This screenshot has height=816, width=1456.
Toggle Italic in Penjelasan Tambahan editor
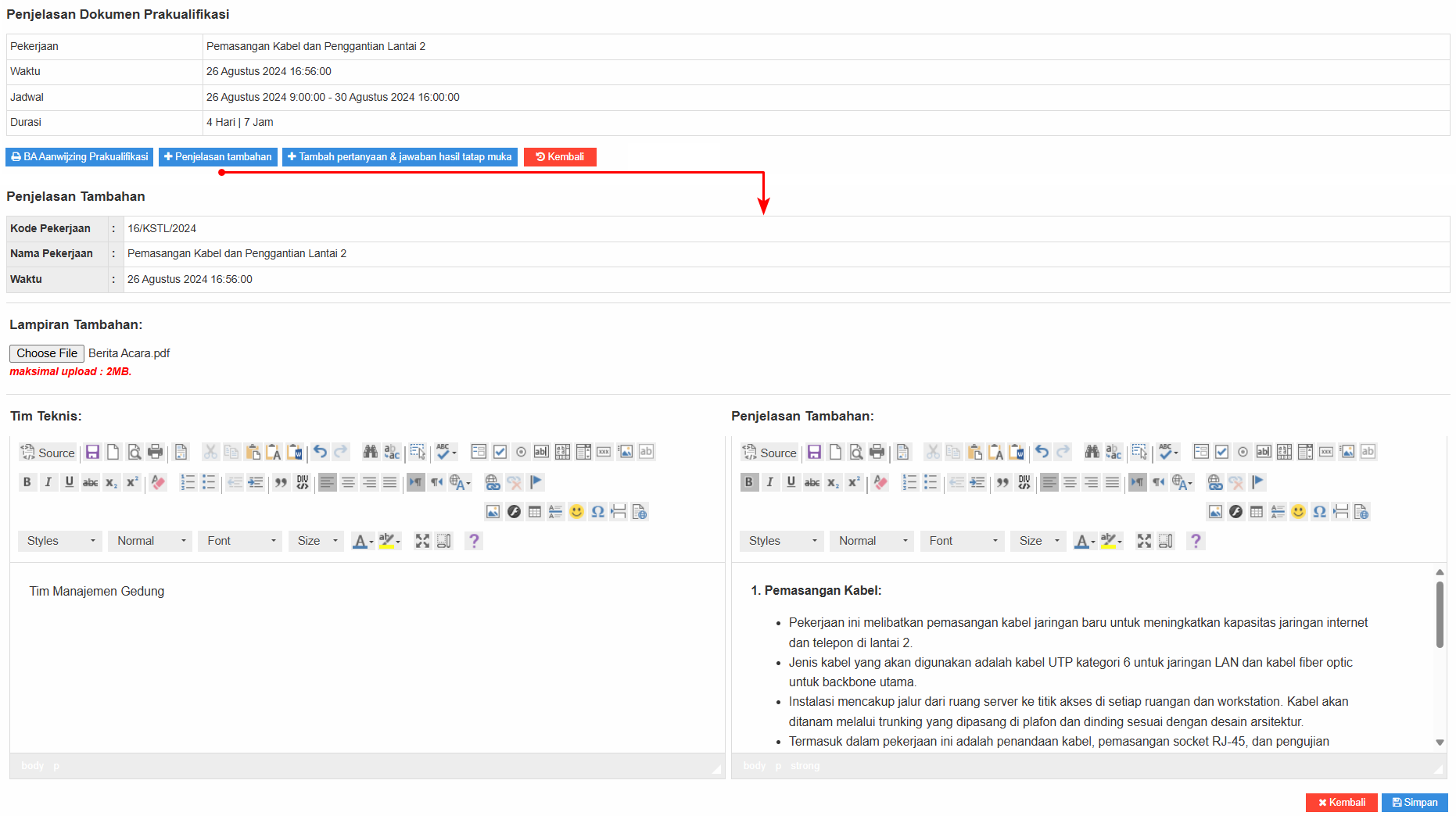770,482
